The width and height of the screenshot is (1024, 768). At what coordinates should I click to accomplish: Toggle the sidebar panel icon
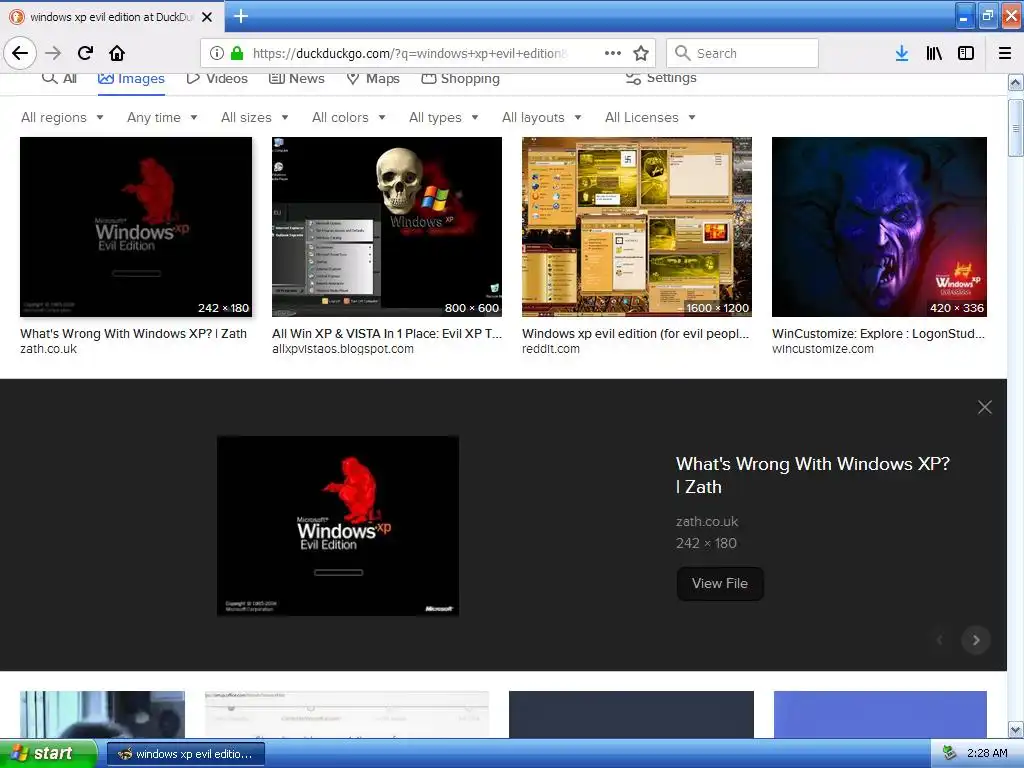click(x=966, y=53)
